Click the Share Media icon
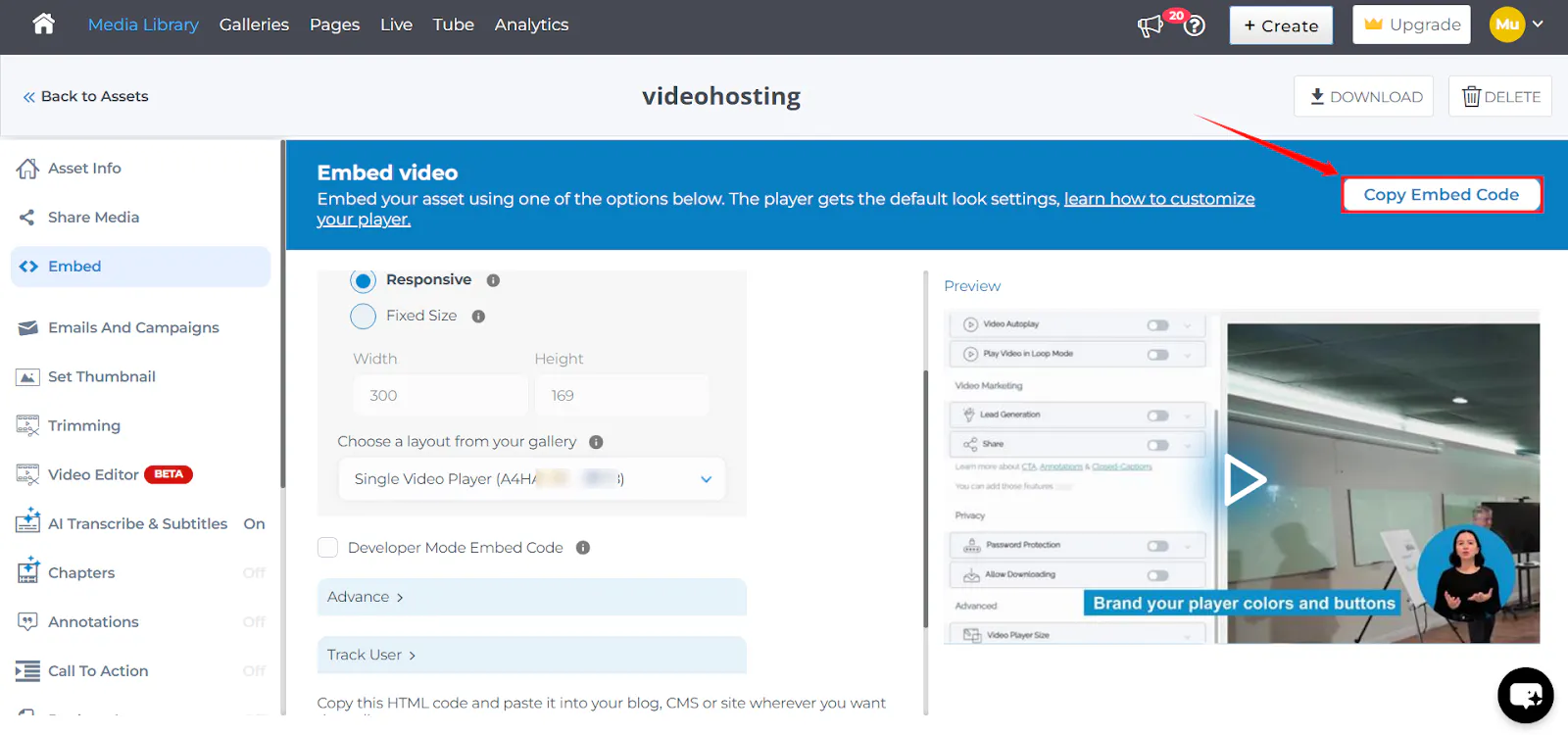Viewport: 1568px width, 735px height. pyautogui.click(x=27, y=218)
